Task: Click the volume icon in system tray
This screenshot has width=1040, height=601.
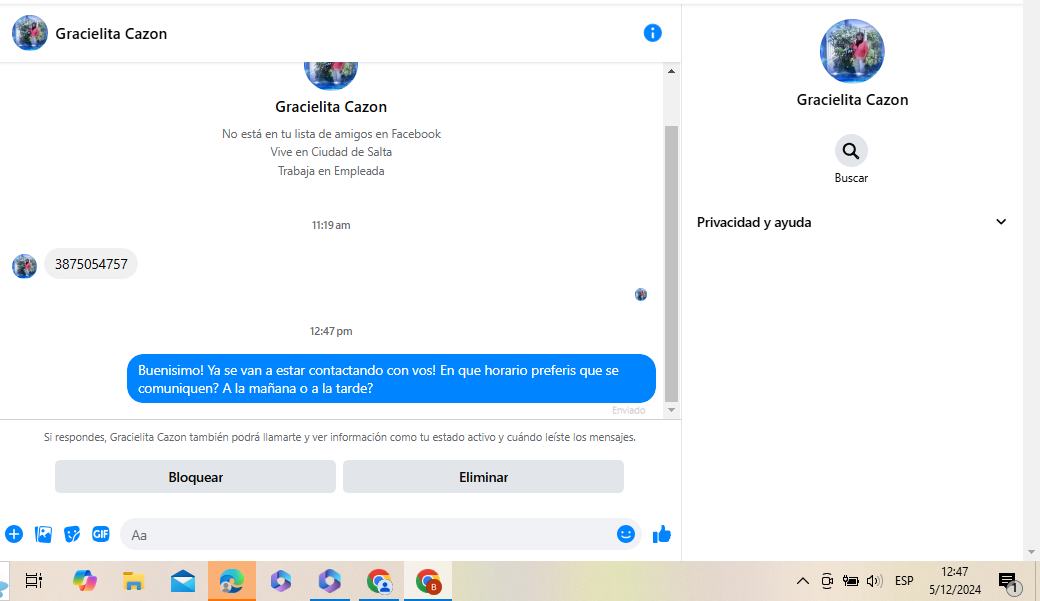Action: click(x=874, y=581)
